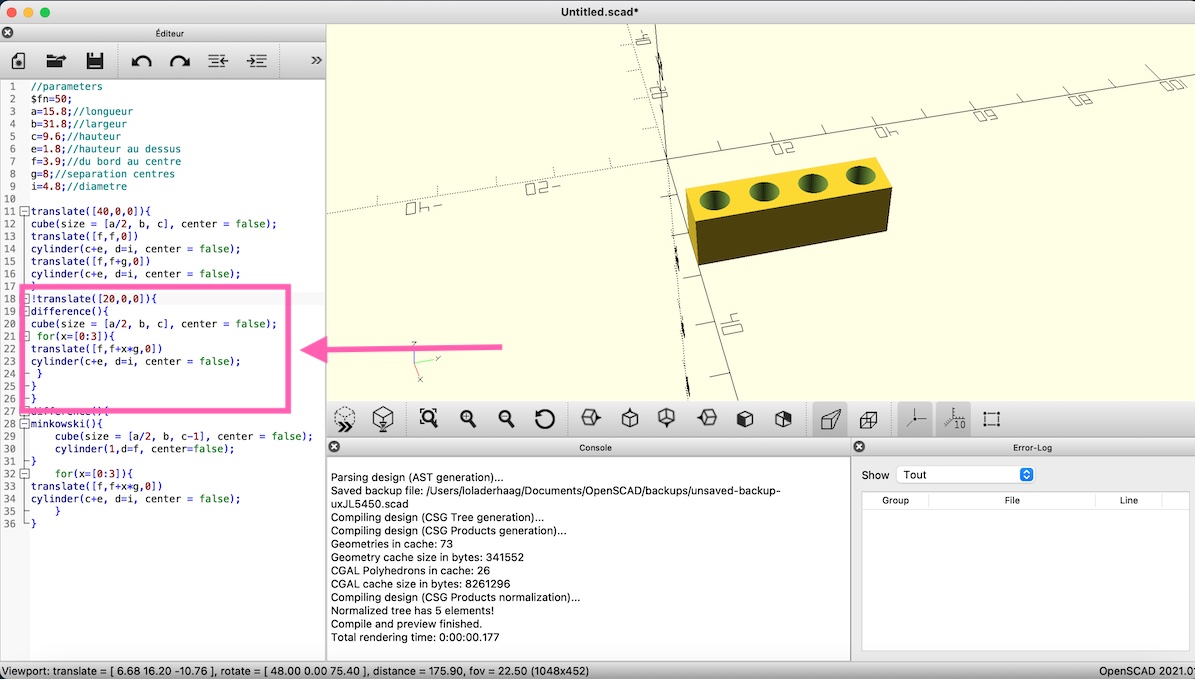The height and width of the screenshot is (679, 1195).
Task: Click the 'Show' label in Error-Log
Action: pyautogui.click(x=875, y=475)
